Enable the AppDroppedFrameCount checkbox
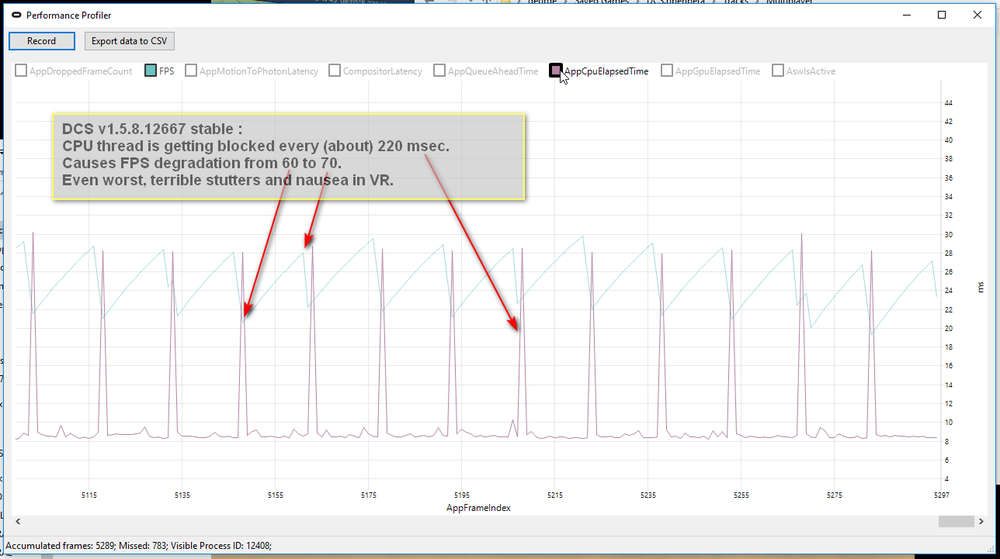Viewport: 1000px width, 559px height. click(21, 70)
